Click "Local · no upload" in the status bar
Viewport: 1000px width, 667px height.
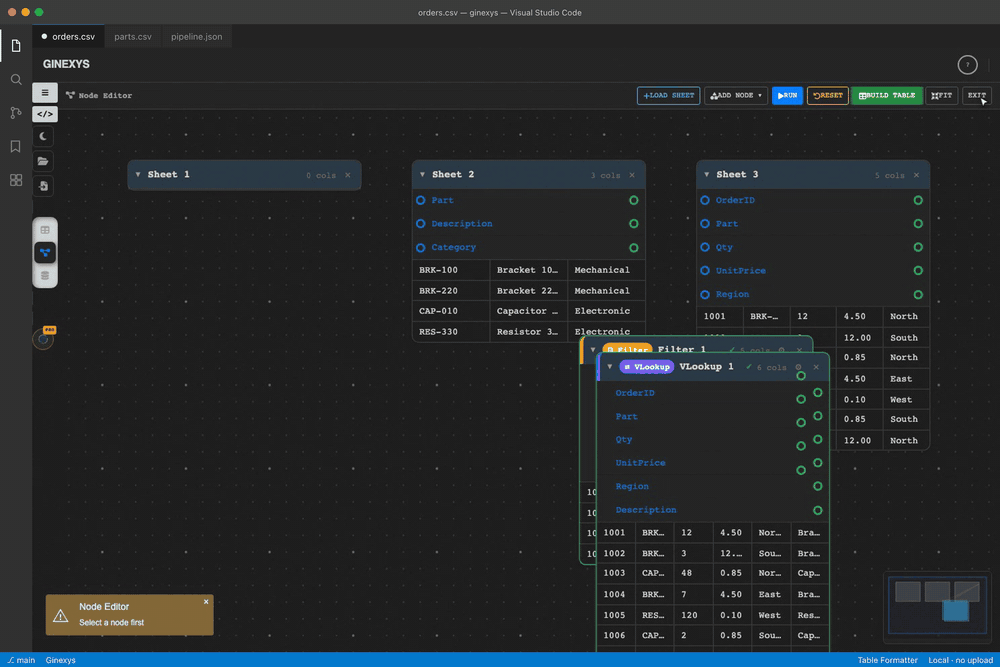960,660
